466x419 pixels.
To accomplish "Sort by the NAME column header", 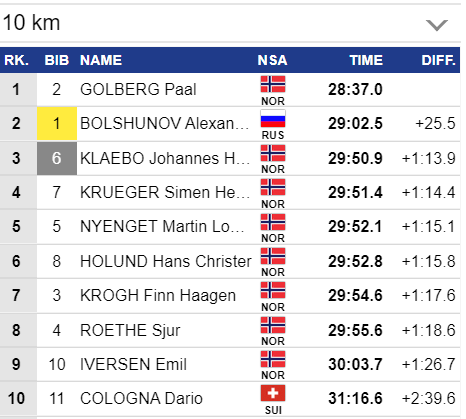I will (x=101, y=60).
